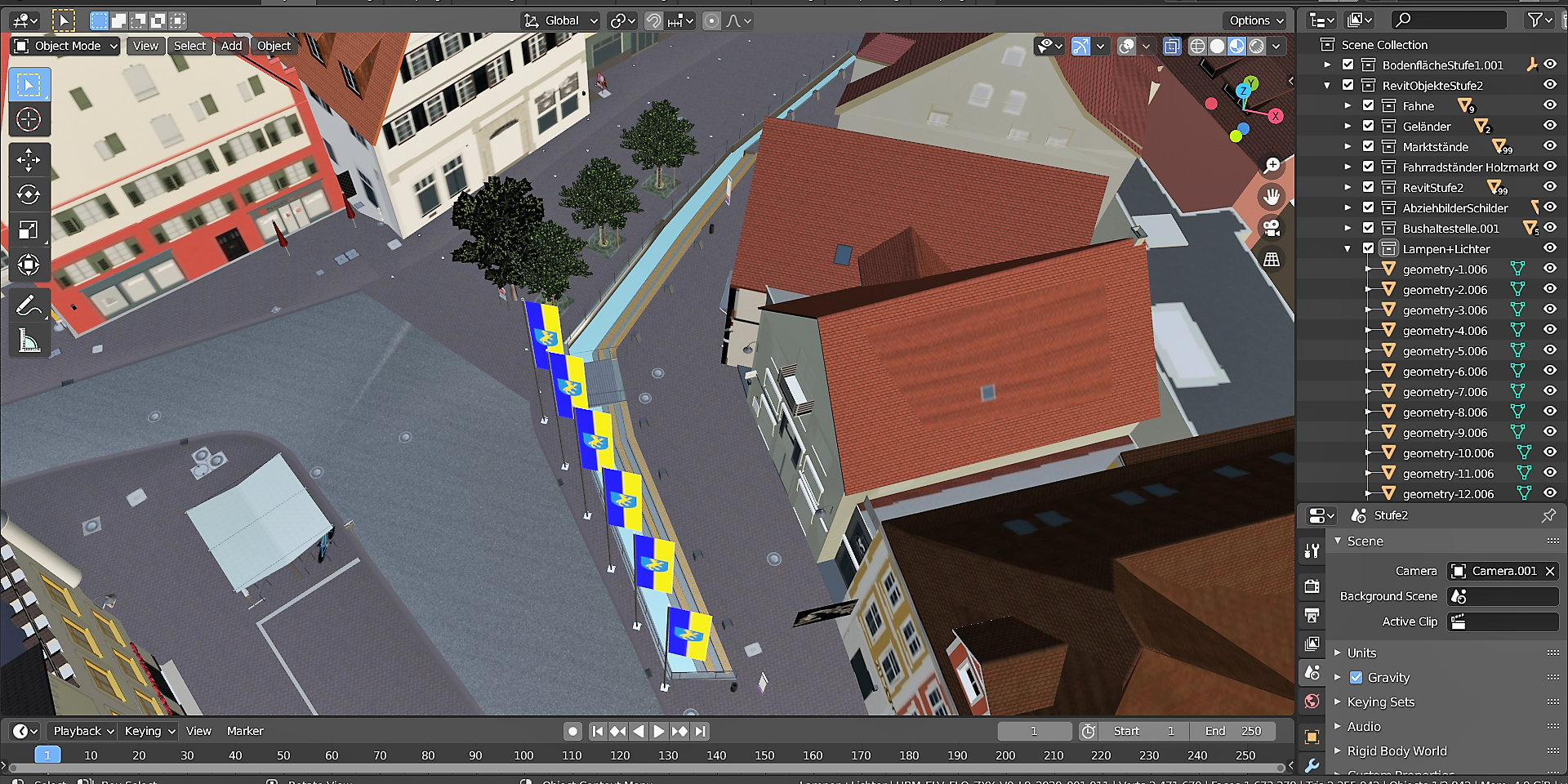The height and width of the screenshot is (784, 1568).
Task: Switch to rendered shading
Action: coord(1257,46)
